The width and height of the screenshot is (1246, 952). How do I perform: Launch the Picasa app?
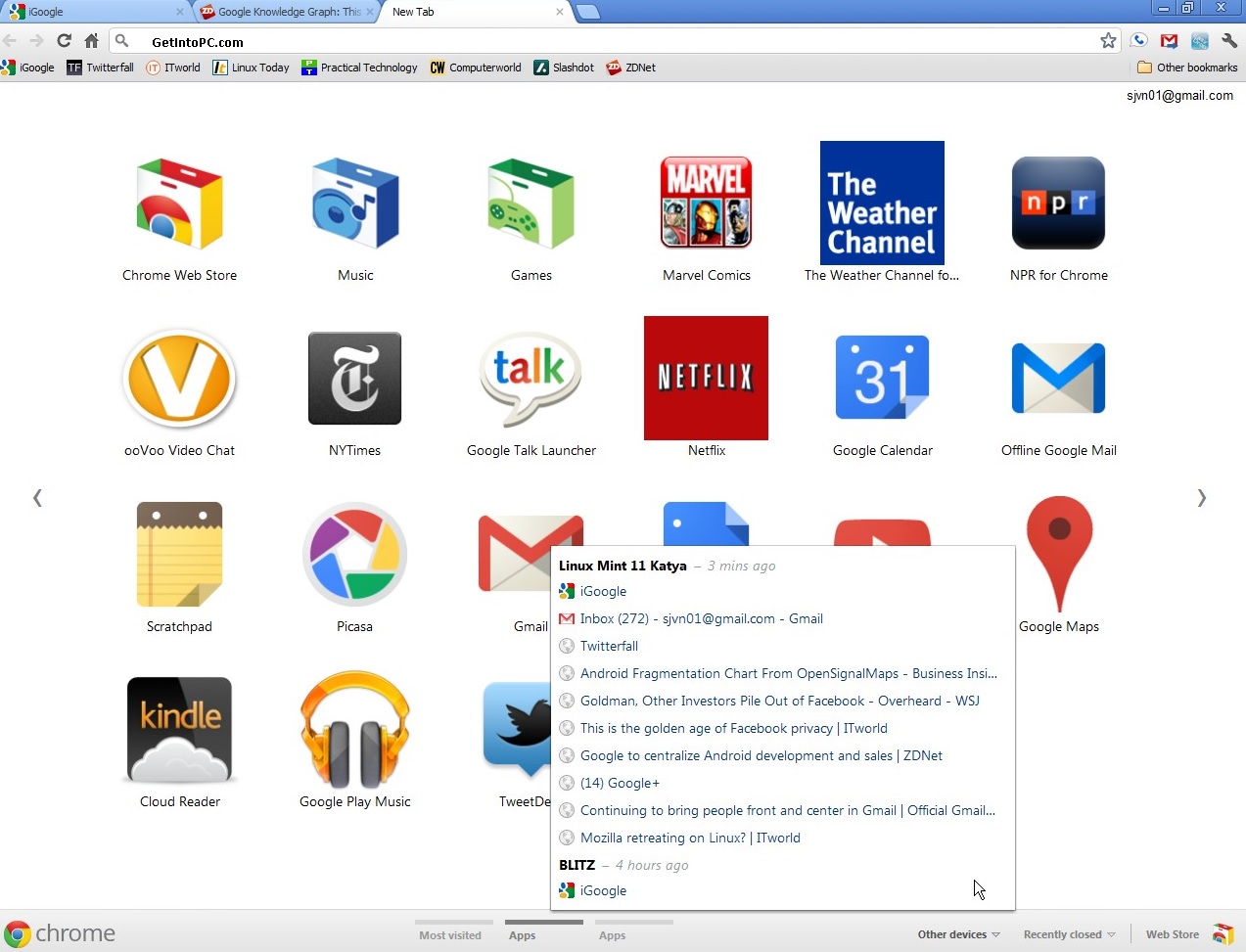pos(354,555)
